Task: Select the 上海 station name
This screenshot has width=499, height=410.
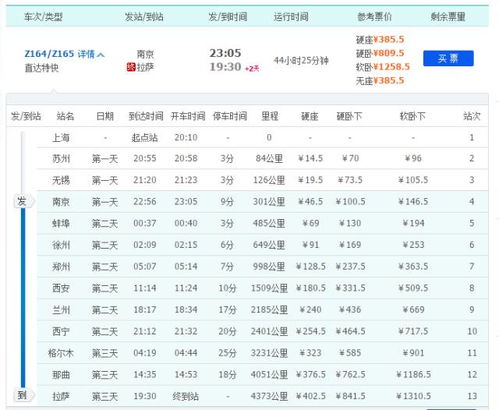Action: tap(61, 137)
